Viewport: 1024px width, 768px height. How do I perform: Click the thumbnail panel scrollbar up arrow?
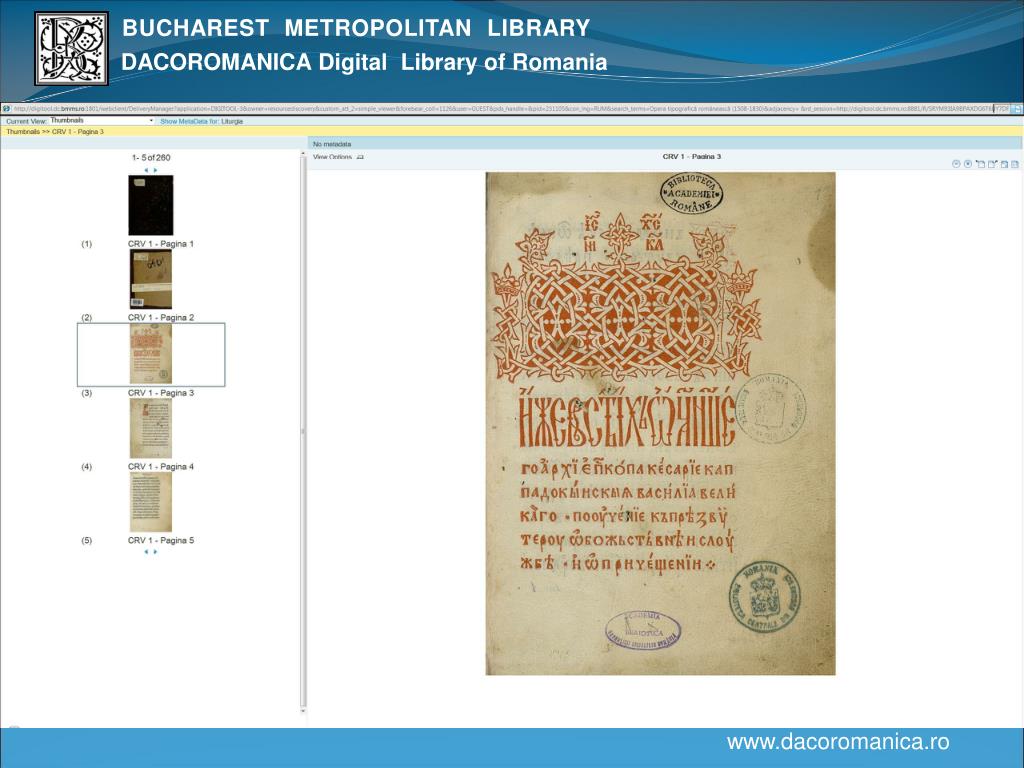(x=302, y=154)
